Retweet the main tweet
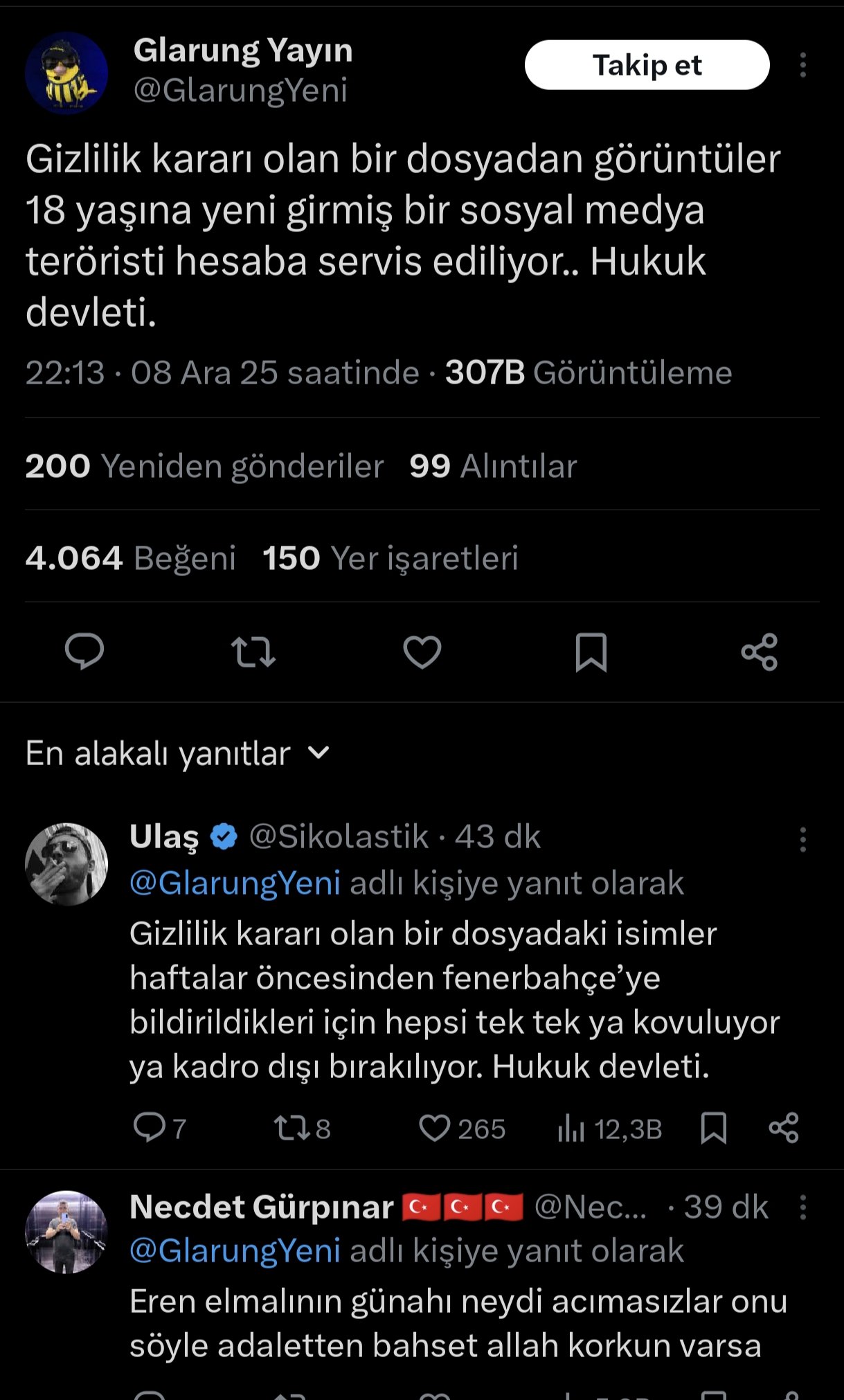844x1400 pixels. (253, 652)
